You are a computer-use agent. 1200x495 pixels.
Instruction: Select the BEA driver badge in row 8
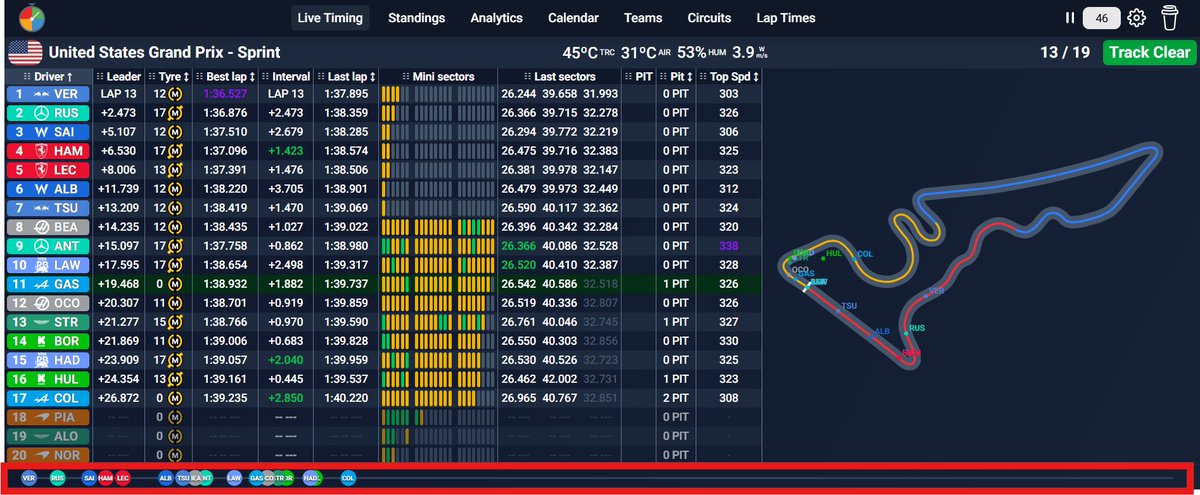tap(48, 226)
